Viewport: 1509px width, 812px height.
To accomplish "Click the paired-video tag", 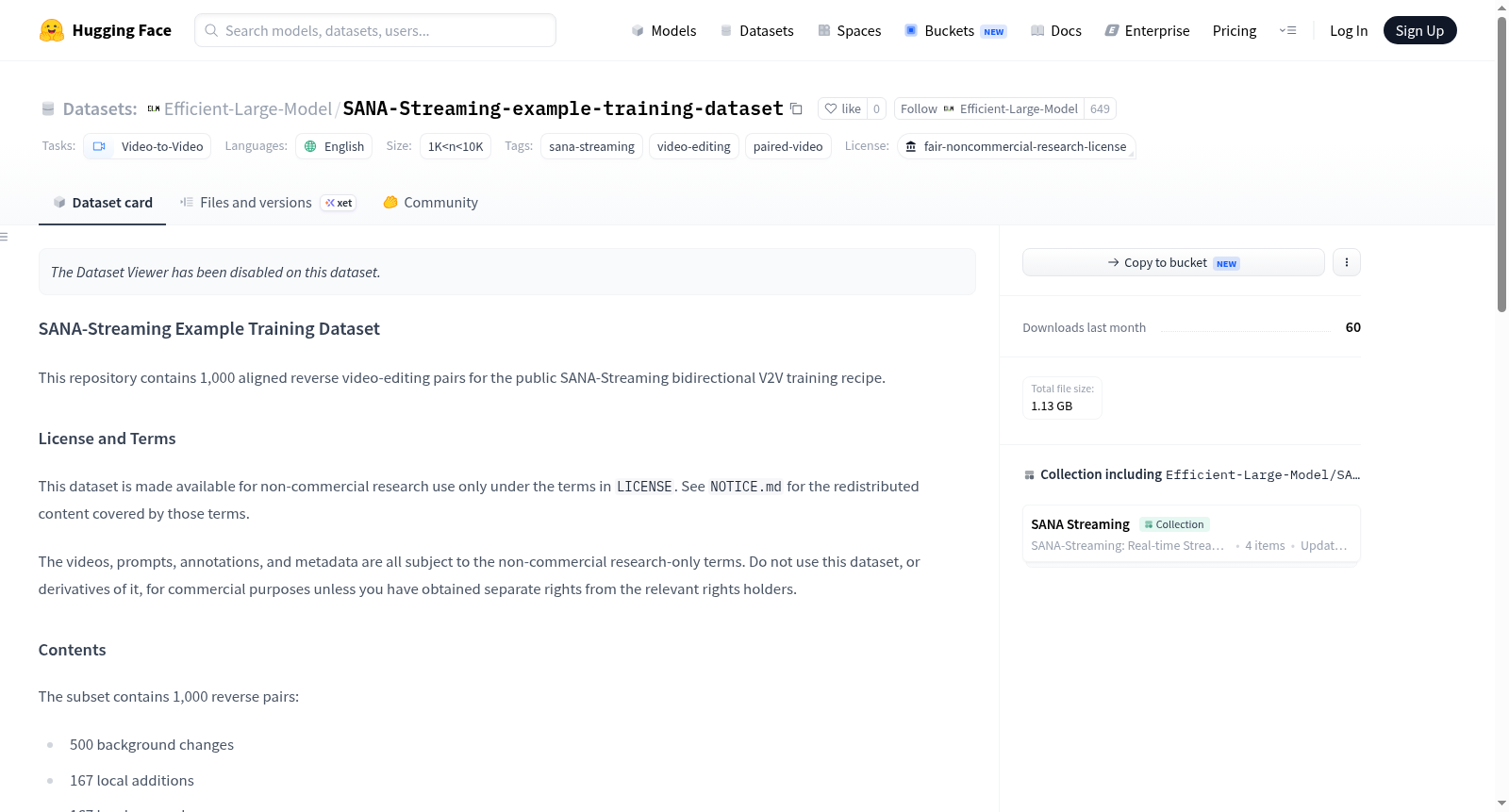I will pos(788,146).
